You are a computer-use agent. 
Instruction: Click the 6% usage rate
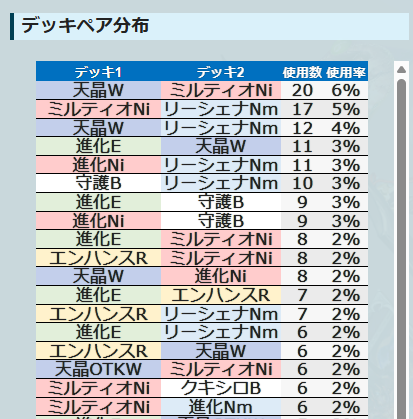(x=346, y=90)
